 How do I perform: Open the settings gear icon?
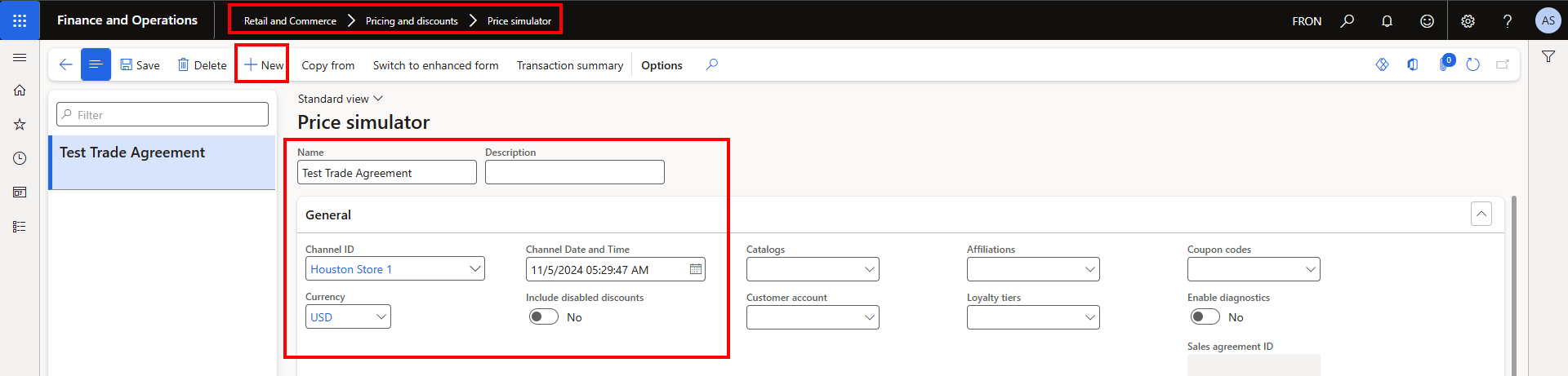(1468, 21)
